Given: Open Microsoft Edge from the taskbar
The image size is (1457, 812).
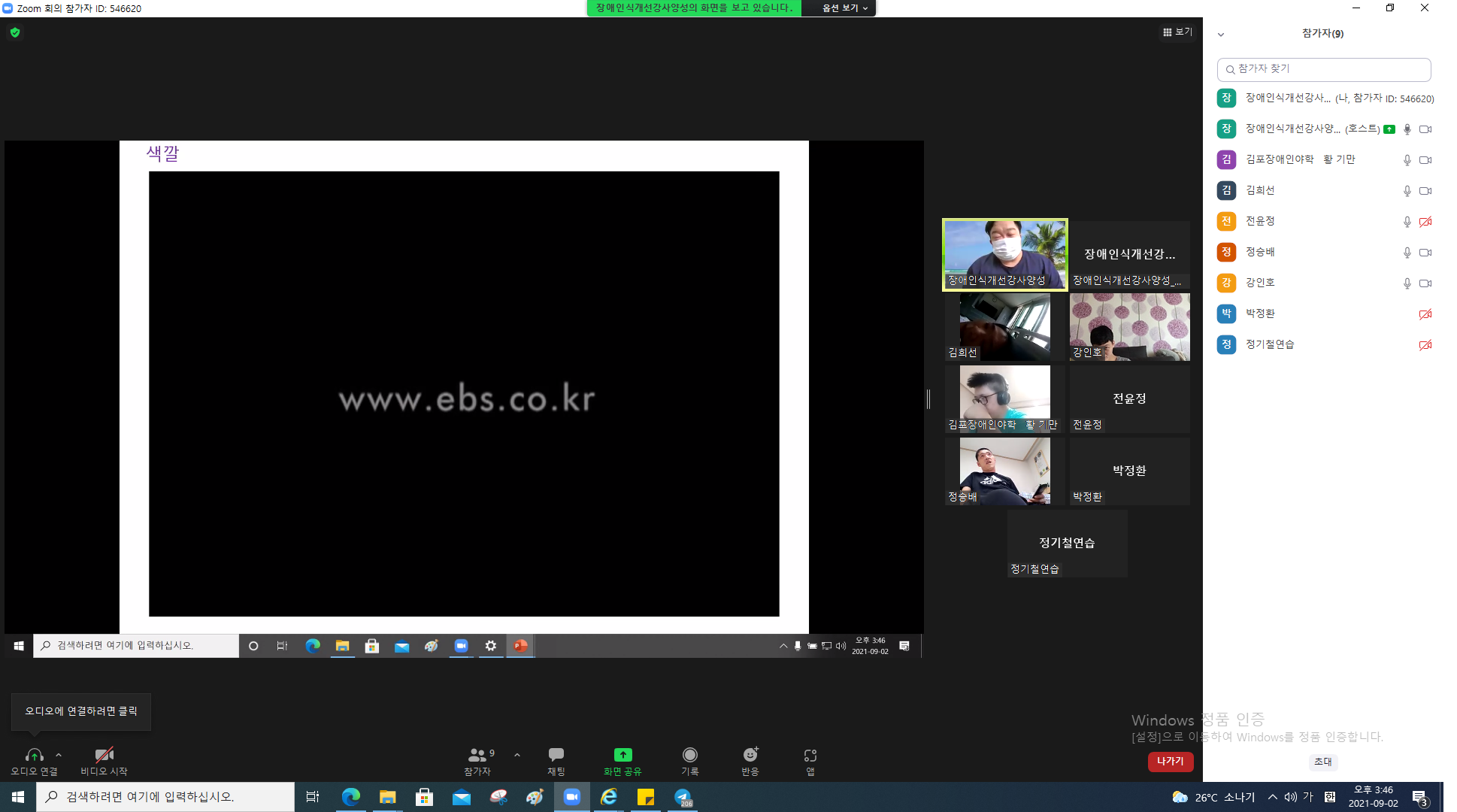Looking at the screenshot, I should coord(350,797).
